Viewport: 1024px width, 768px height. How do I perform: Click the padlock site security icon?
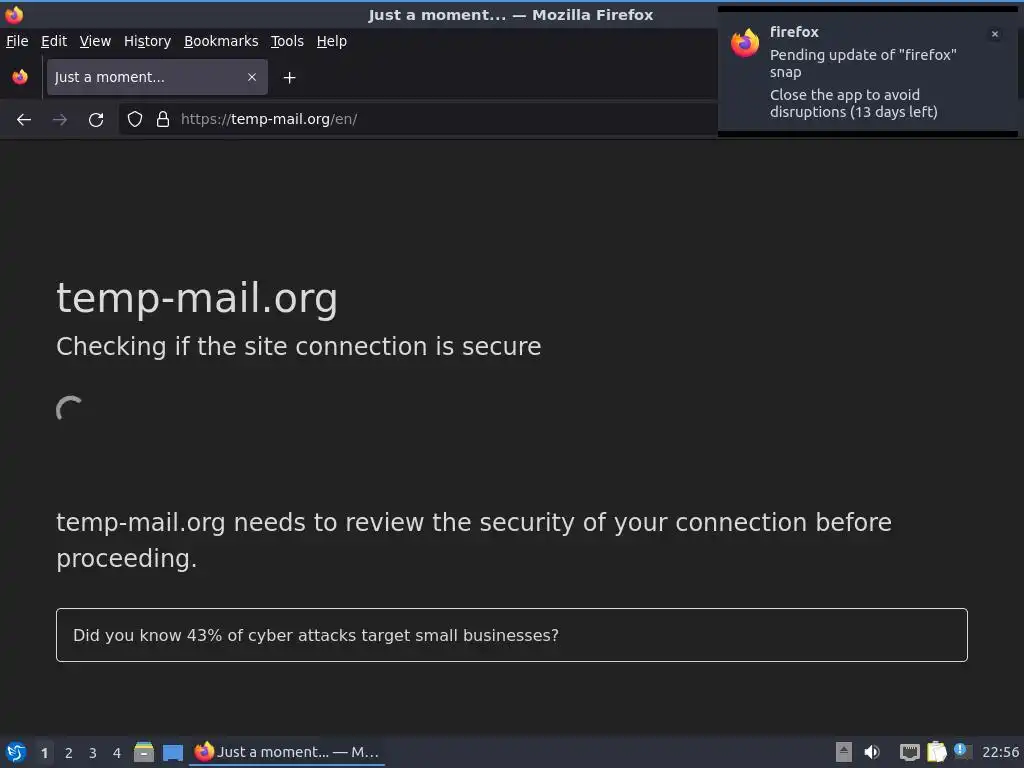163,119
